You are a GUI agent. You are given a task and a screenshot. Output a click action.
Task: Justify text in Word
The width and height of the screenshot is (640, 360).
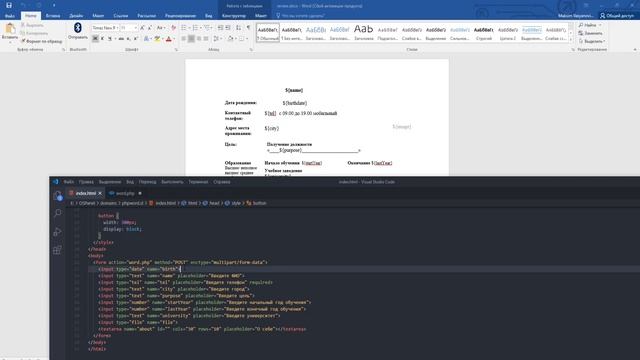[206, 38]
